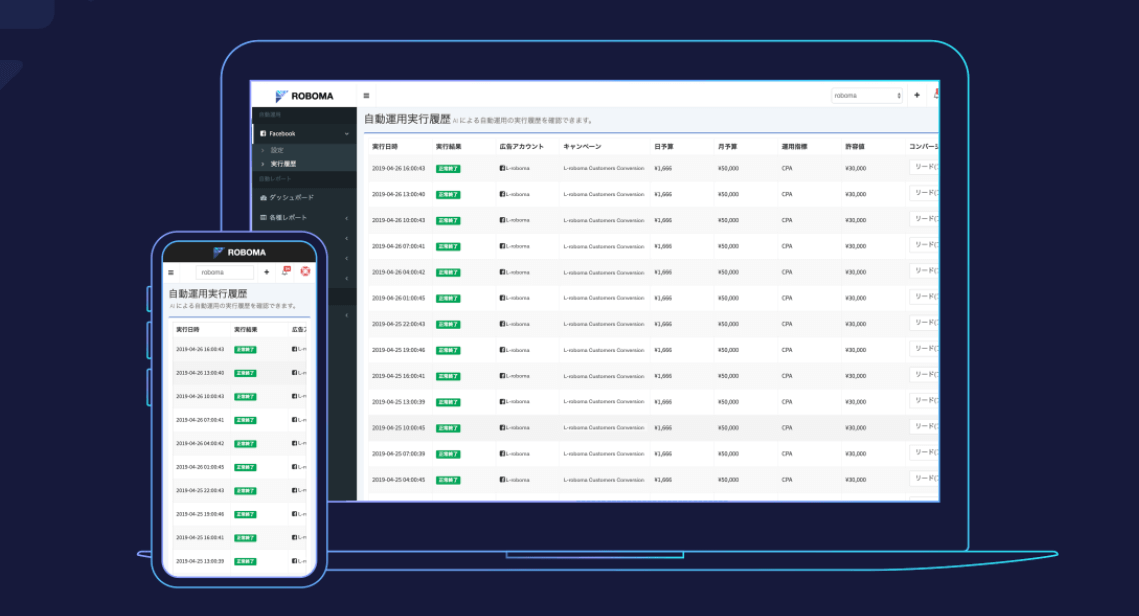1139x616 pixels.
Task: Open the roboma account dropdown on the laptop
Action: click(867, 96)
